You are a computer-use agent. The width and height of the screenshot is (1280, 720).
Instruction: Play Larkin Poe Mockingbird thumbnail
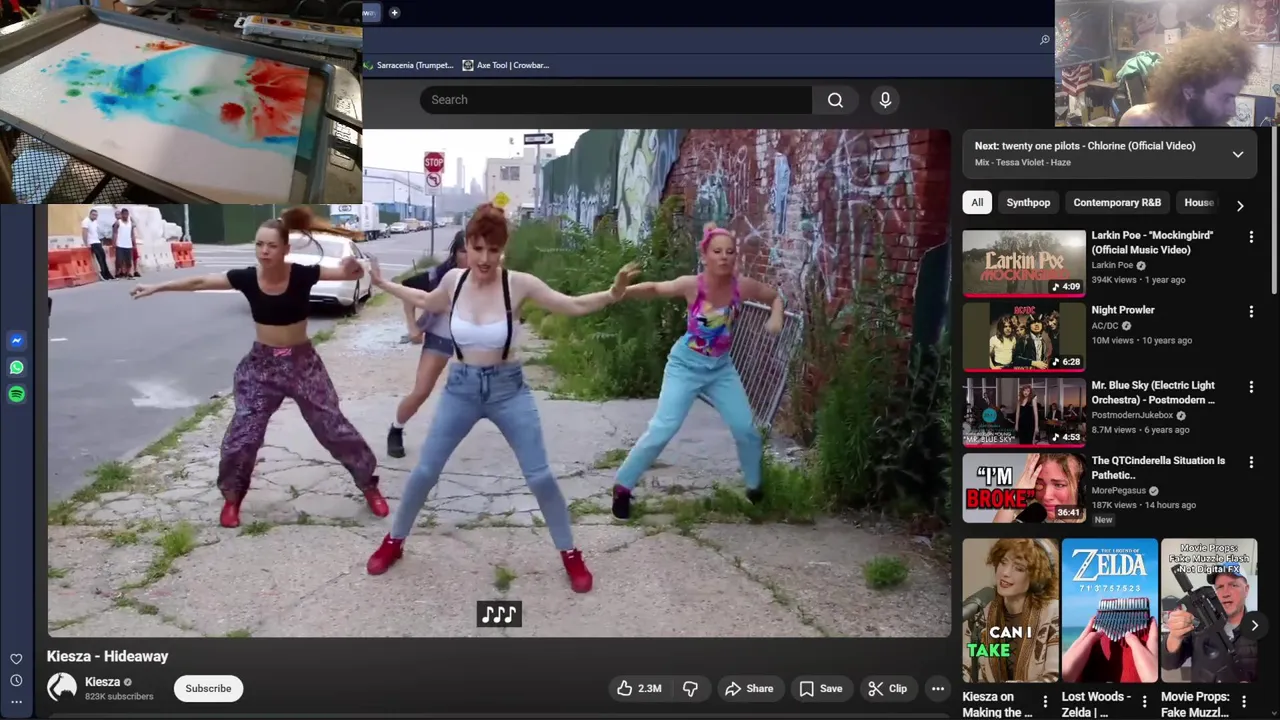coord(1024,263)
